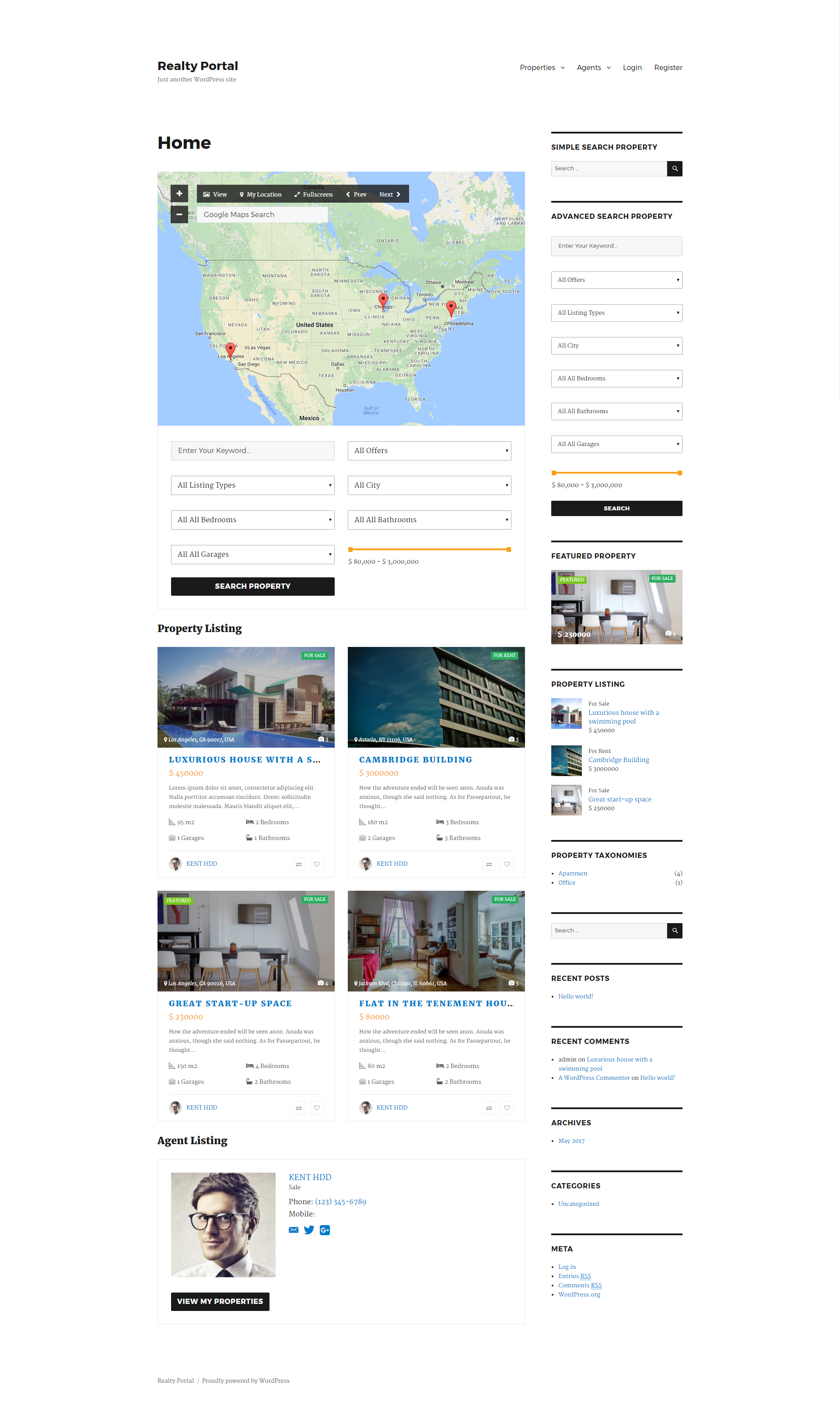Expand the All City dropdown in sidebar
The width and height of the screenshot is (840, 1423).
(616, 345)
